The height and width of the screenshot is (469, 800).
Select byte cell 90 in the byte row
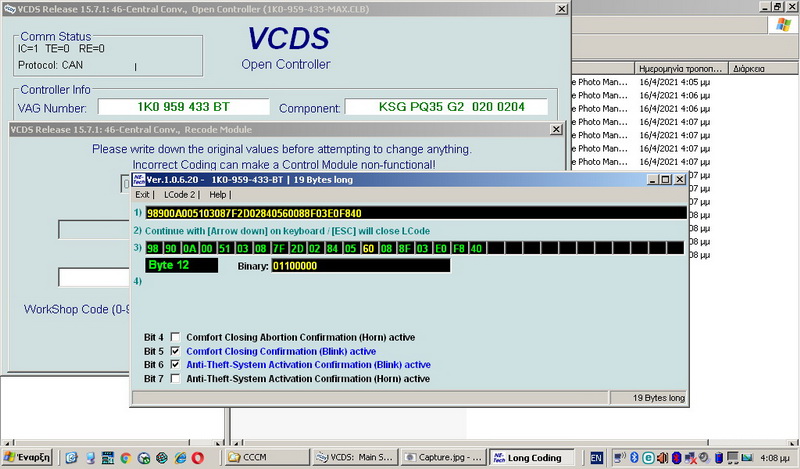click(x=170, y=249)
